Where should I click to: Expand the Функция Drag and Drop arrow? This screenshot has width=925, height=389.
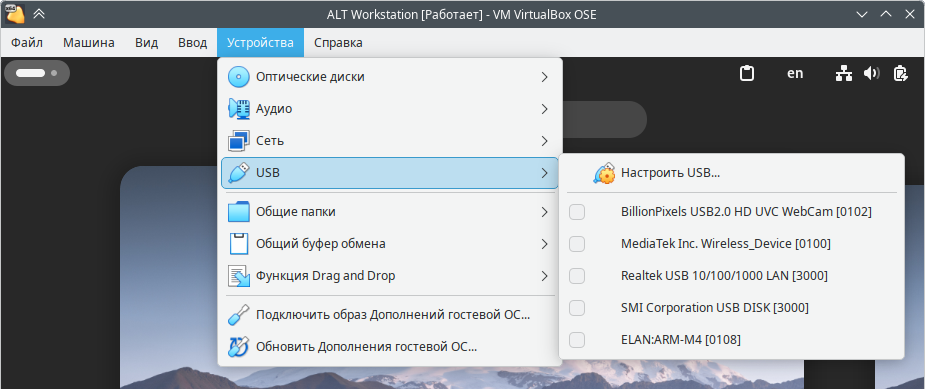click(x=544, y=276)
